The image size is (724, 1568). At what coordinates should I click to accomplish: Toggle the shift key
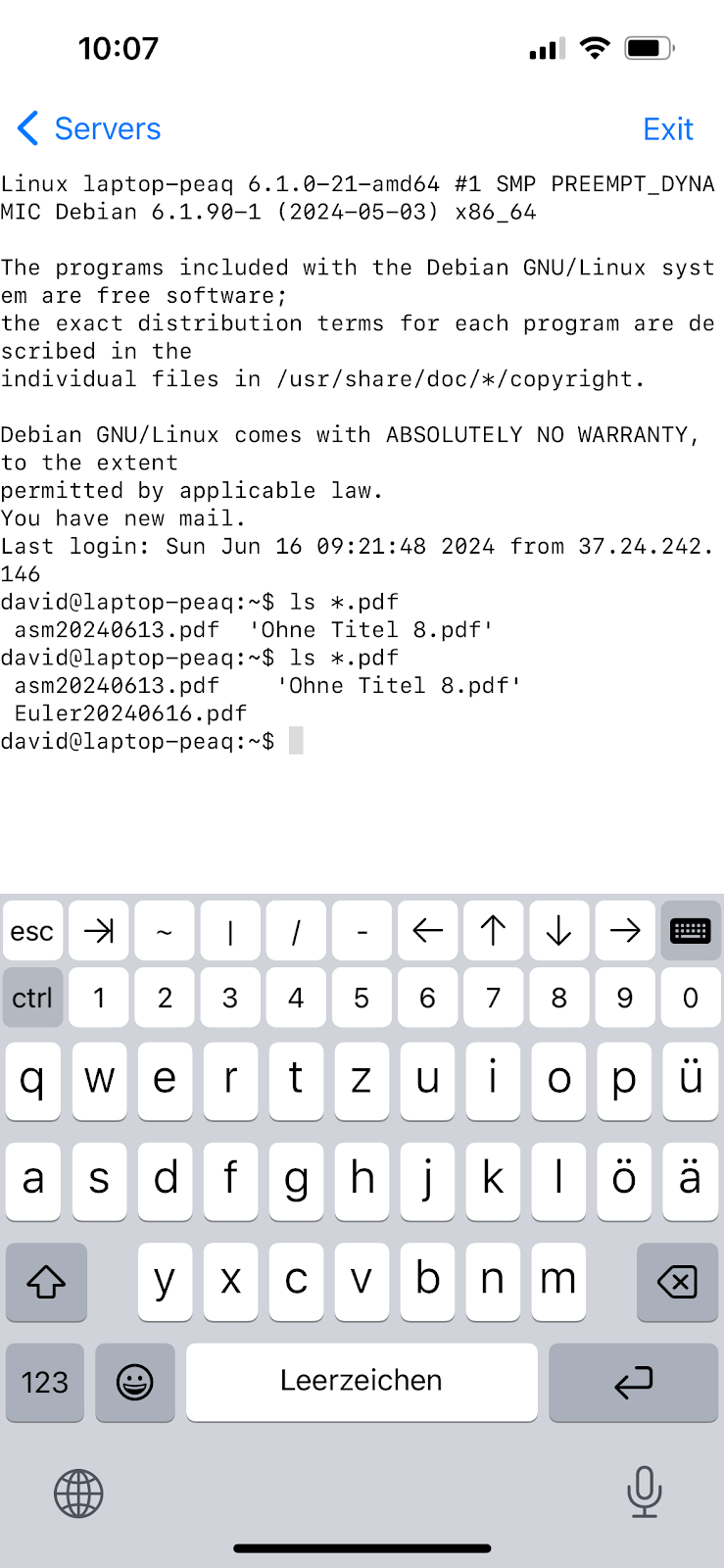[46, 1282]
